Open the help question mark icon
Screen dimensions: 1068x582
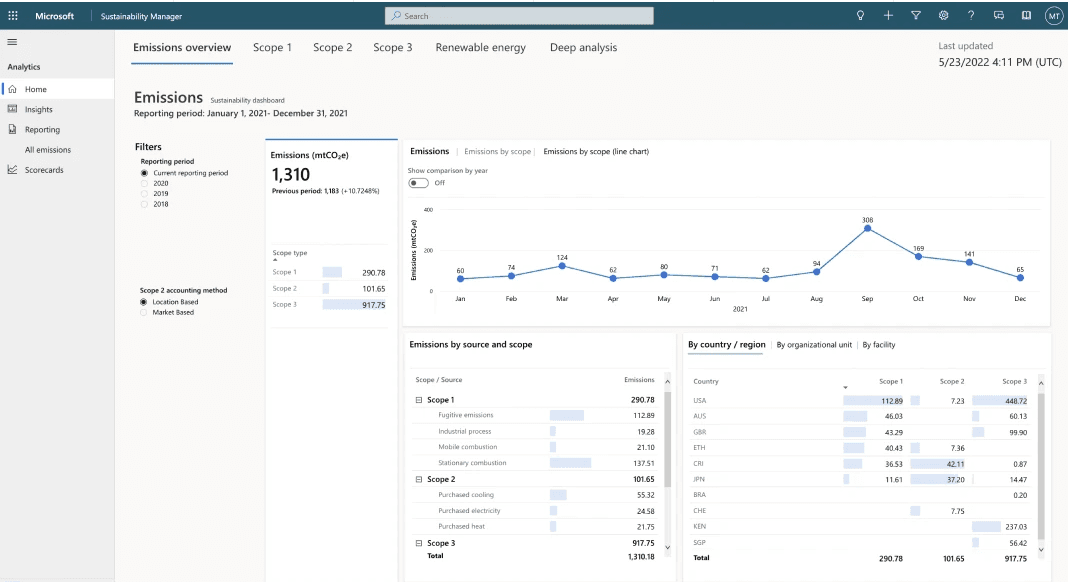coord(971,16)
